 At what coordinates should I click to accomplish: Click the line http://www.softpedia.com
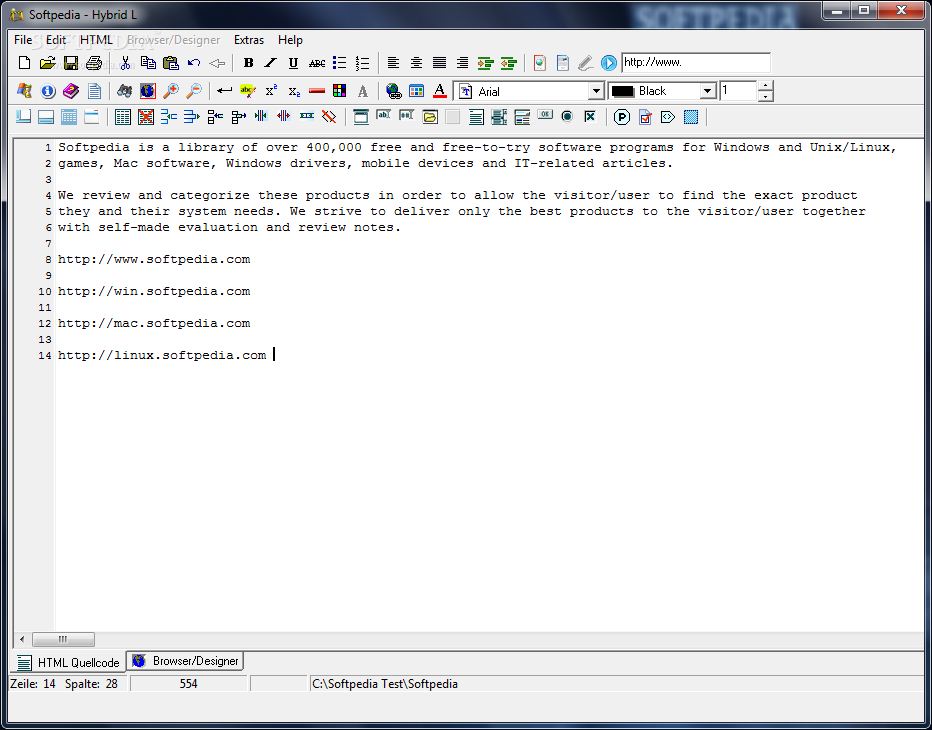click(x=154, y=259)
